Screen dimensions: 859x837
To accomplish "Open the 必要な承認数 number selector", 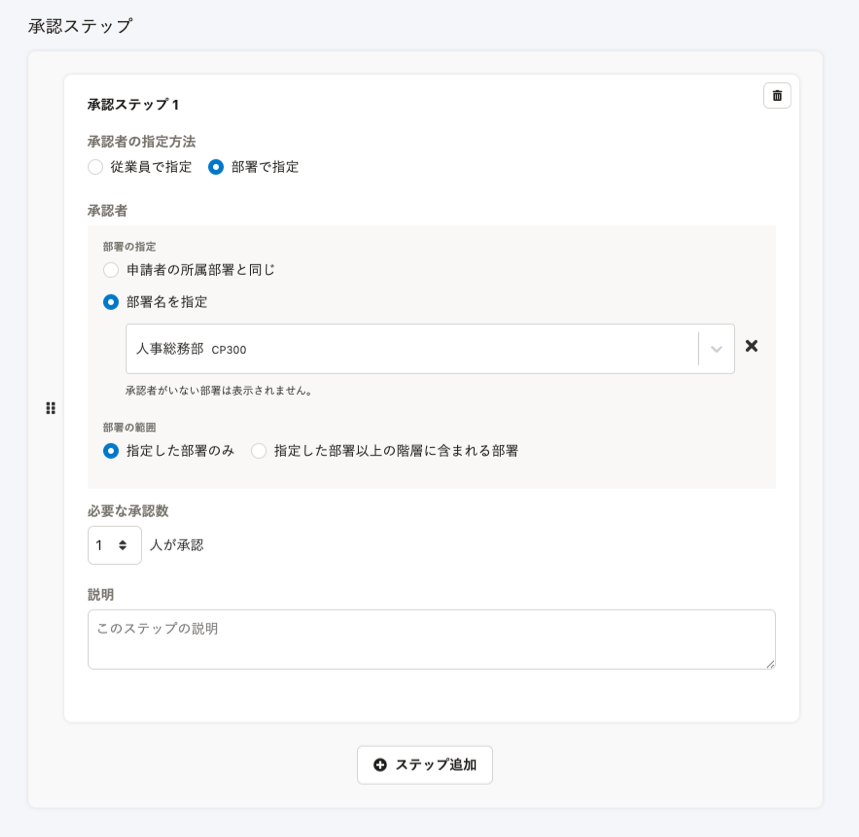I will (114, 545).
